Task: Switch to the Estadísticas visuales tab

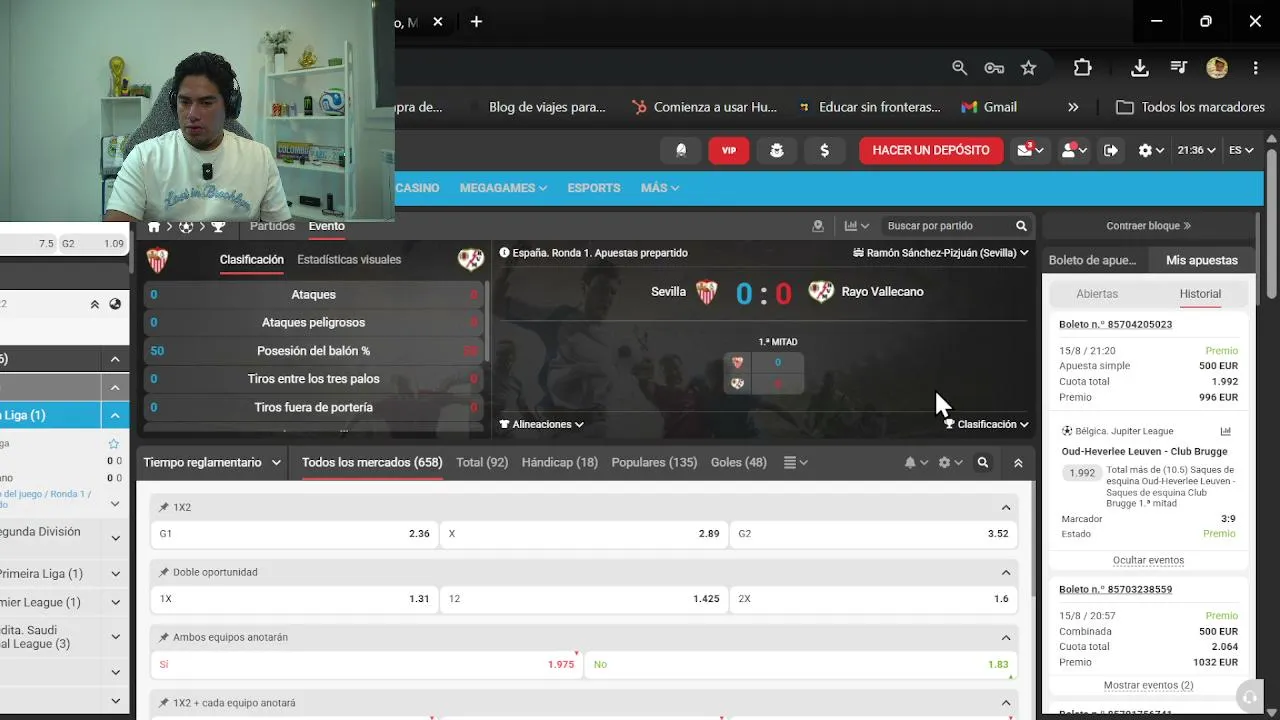Action: pyautogui.click(x=349, y=259)
